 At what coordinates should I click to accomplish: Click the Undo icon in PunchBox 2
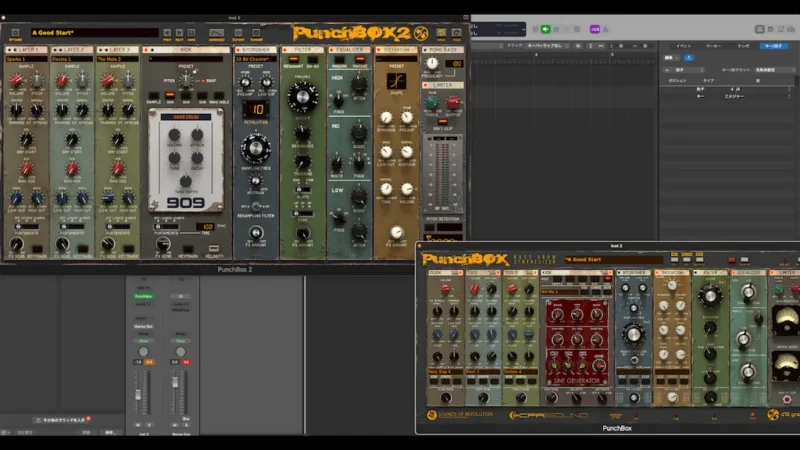[x=441, y=33]
